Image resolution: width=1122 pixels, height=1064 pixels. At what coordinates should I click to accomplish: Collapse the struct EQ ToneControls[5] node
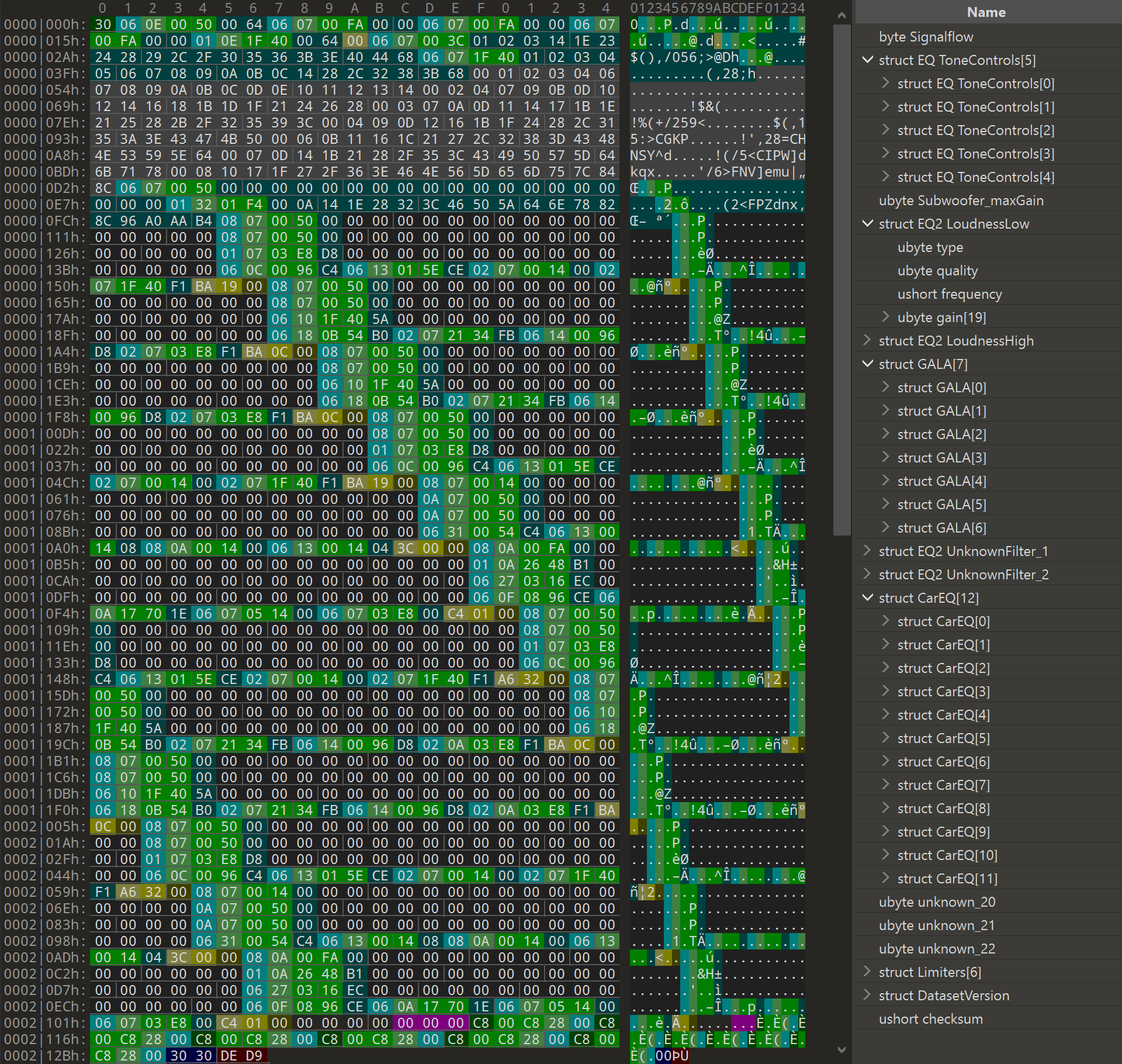867,60
